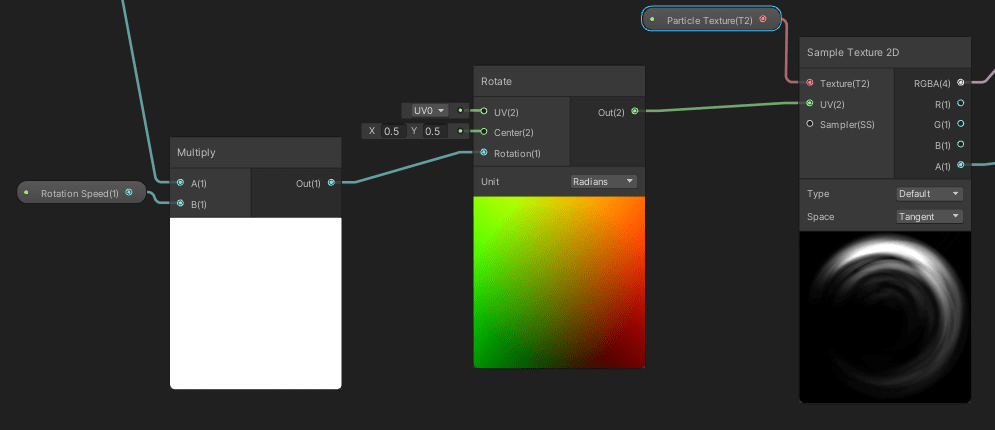Screen dimensions: 995x430
Task: Click the Sample Texture 2D swirl preview
Action: click(885, 317)
